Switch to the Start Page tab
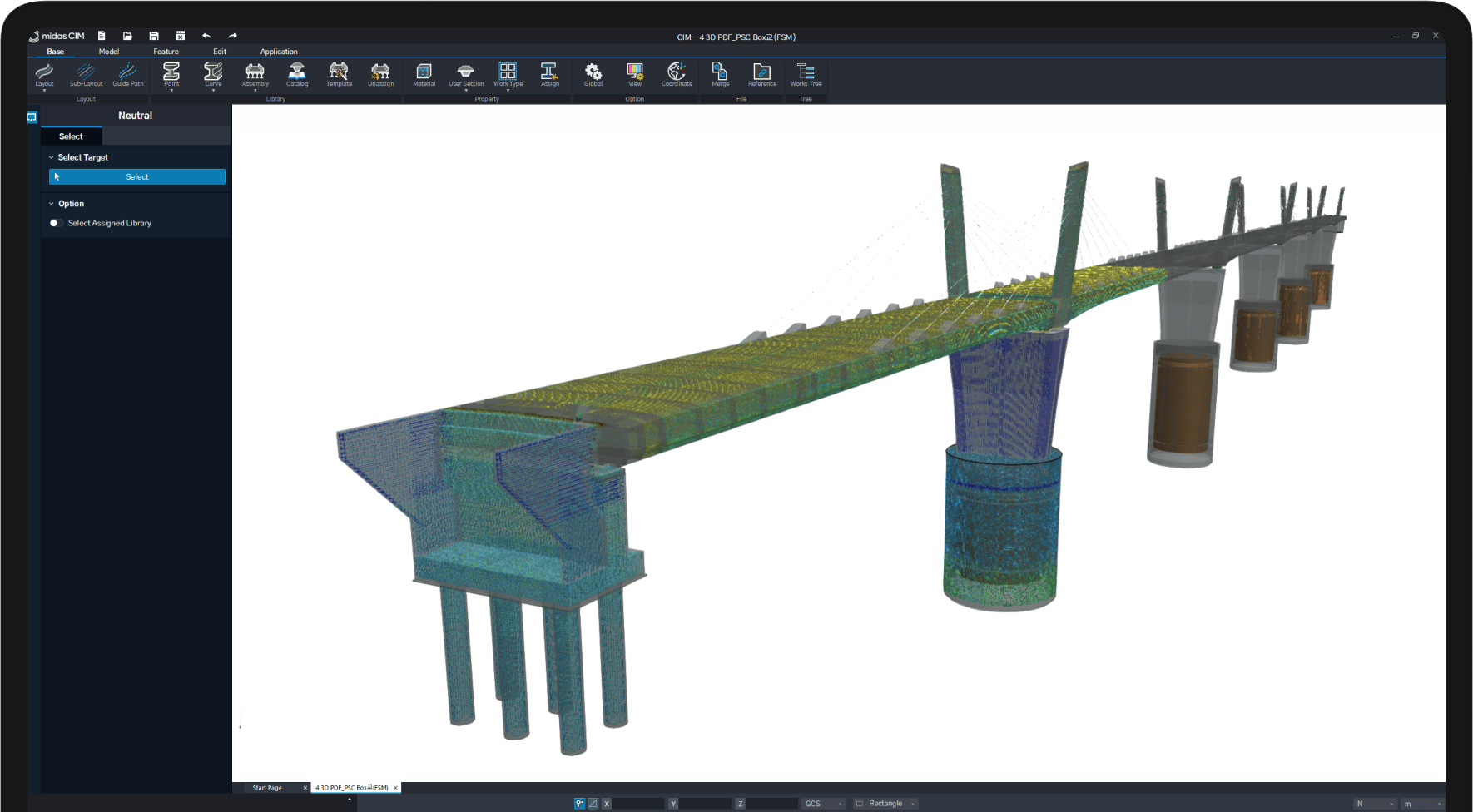1473x812 pixels. pos(267,788)
